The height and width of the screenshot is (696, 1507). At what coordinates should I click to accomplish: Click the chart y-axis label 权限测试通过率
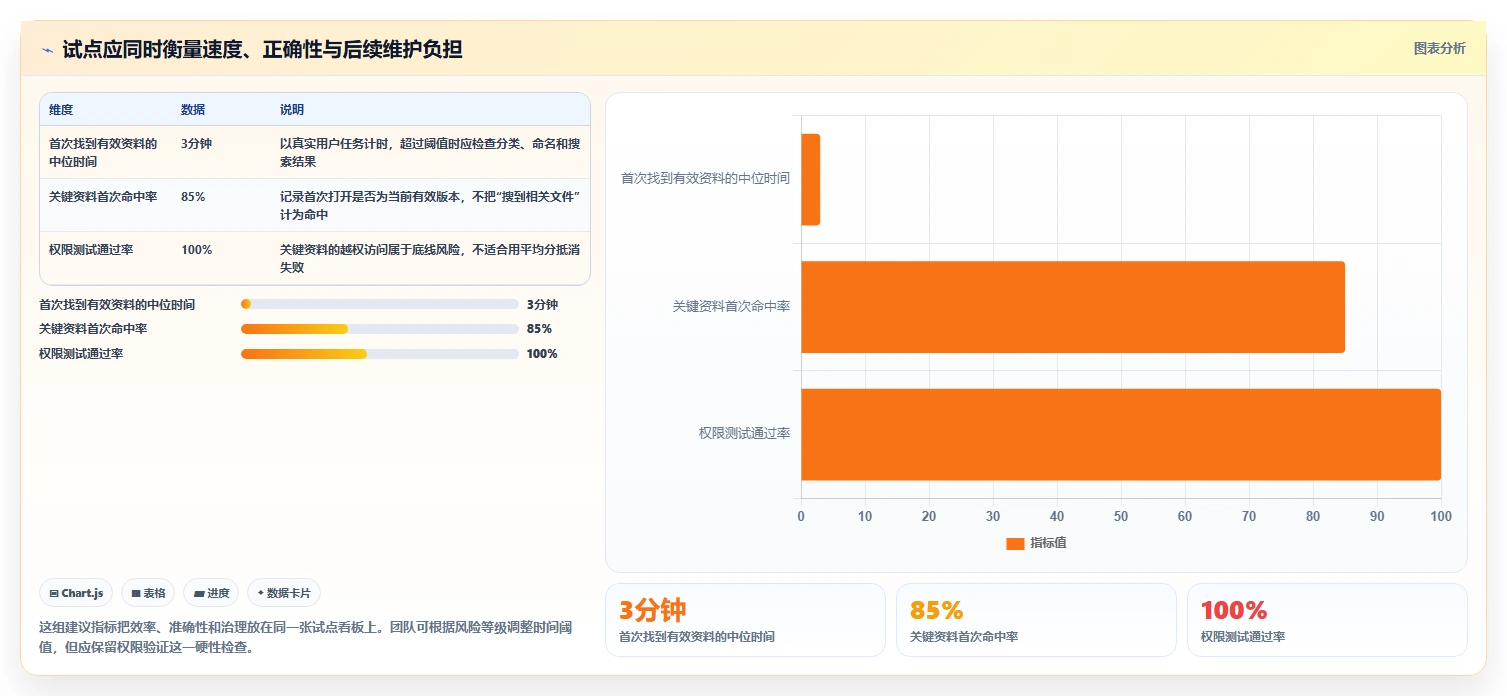point(744,433)
